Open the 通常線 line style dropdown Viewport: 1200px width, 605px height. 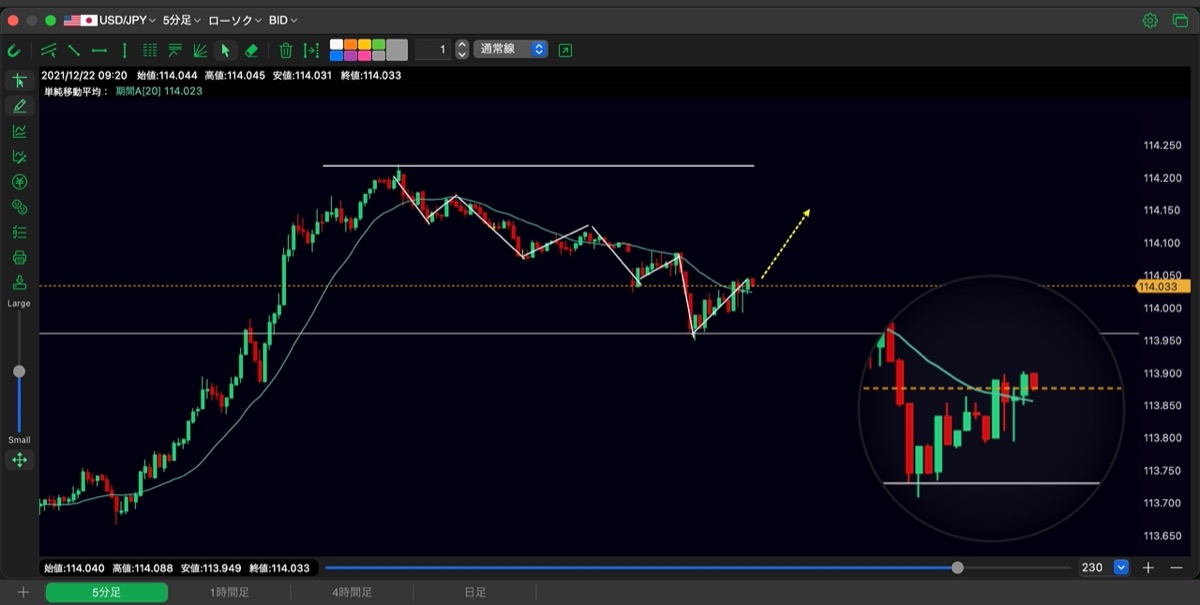[511, 49]
